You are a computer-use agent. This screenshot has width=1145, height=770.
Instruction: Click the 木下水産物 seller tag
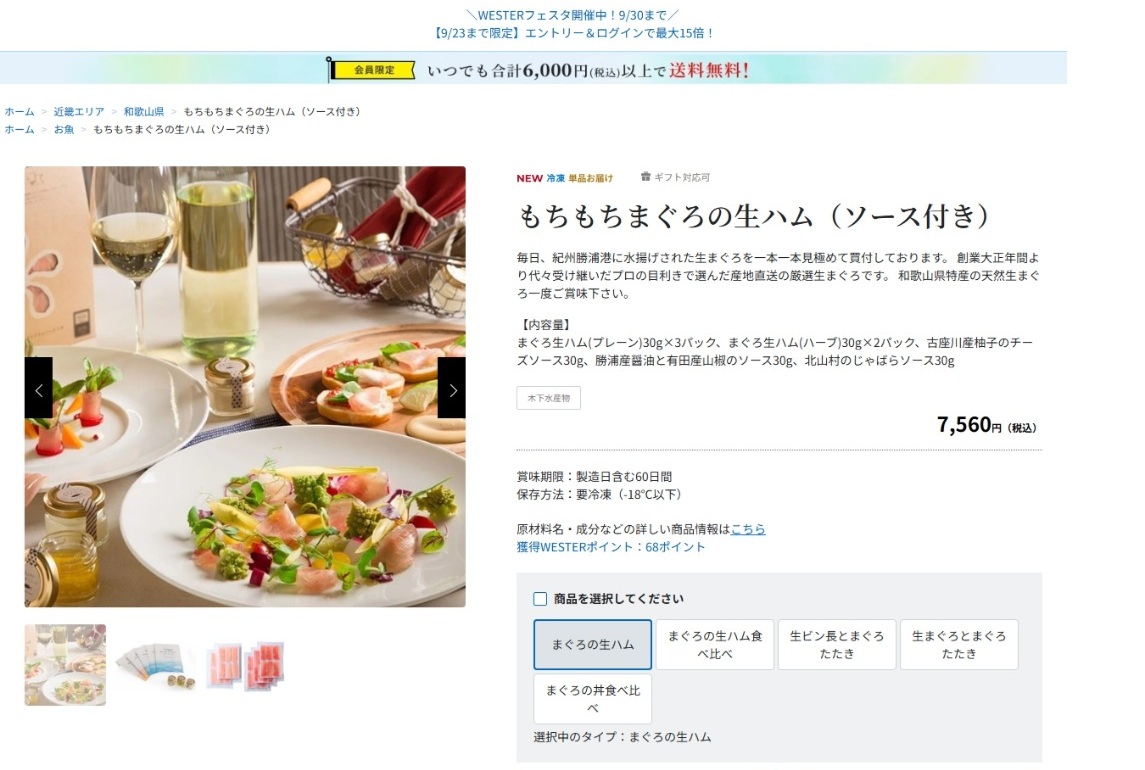tap(548, 398)
